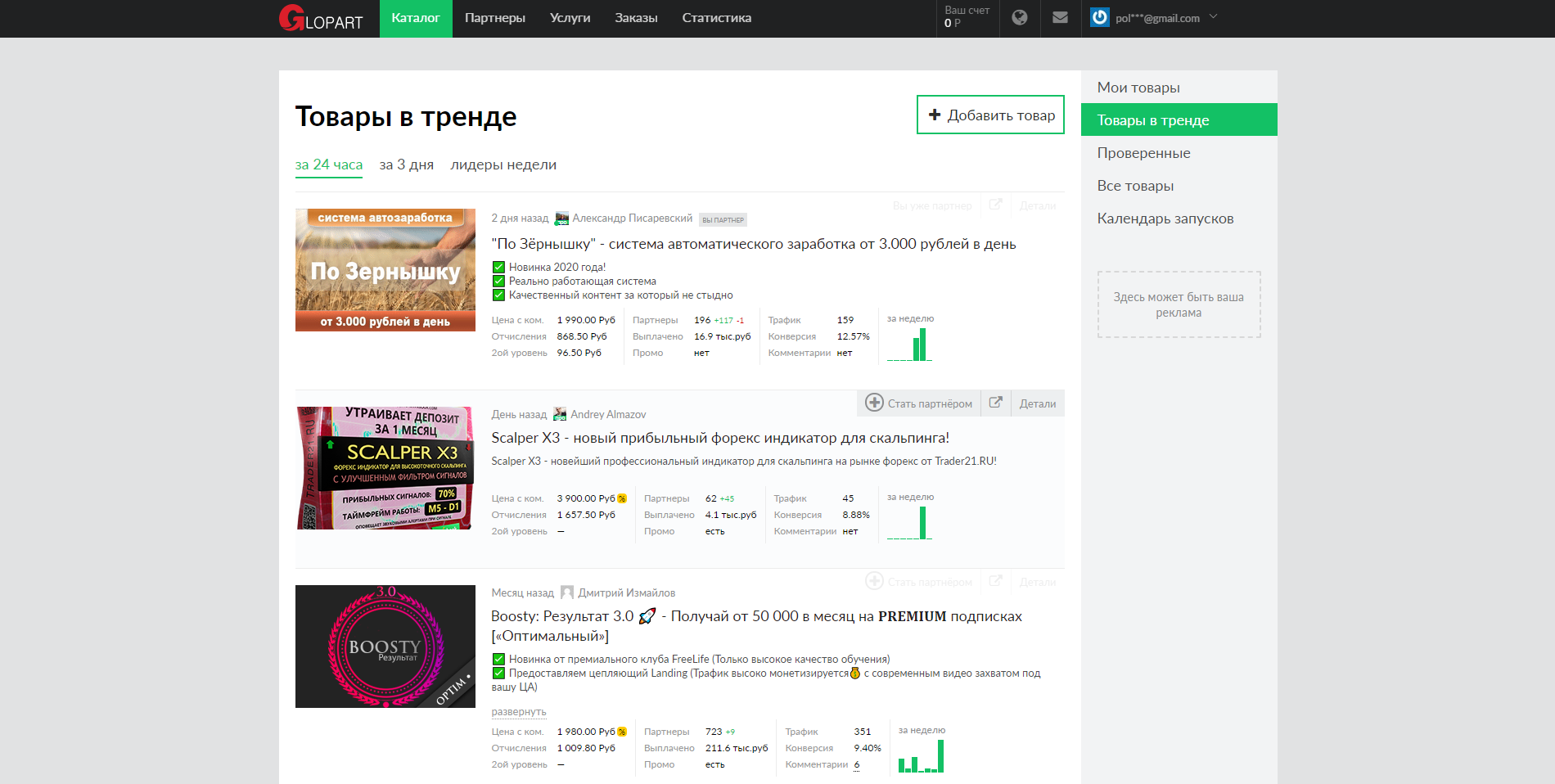Open author Александр Писаревский's profile
Screen dimensions: 1555x784
click(633, 219)
